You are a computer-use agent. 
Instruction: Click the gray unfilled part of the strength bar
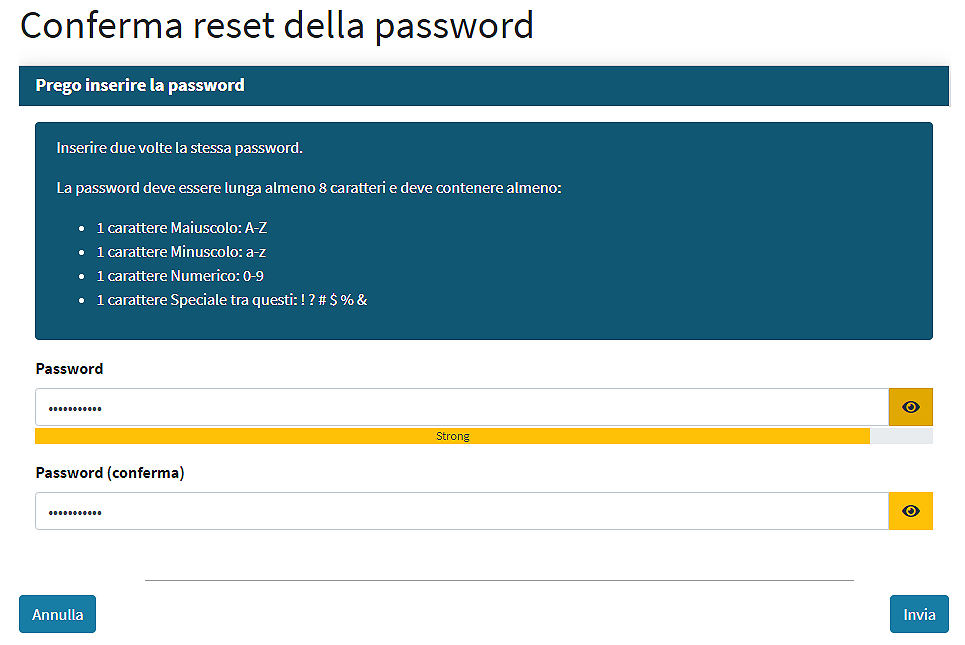tap(901, 436)
